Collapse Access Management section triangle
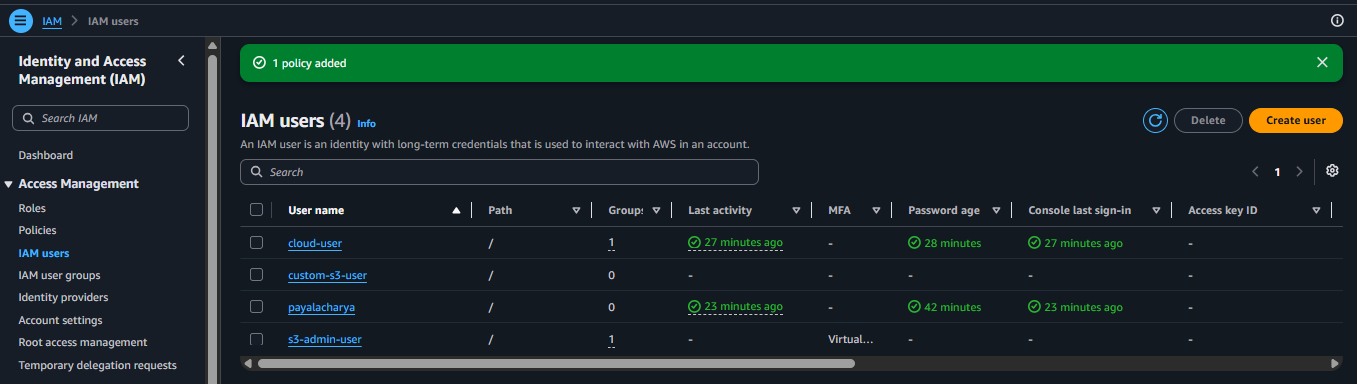1357x384 pixels. (9, 184)
